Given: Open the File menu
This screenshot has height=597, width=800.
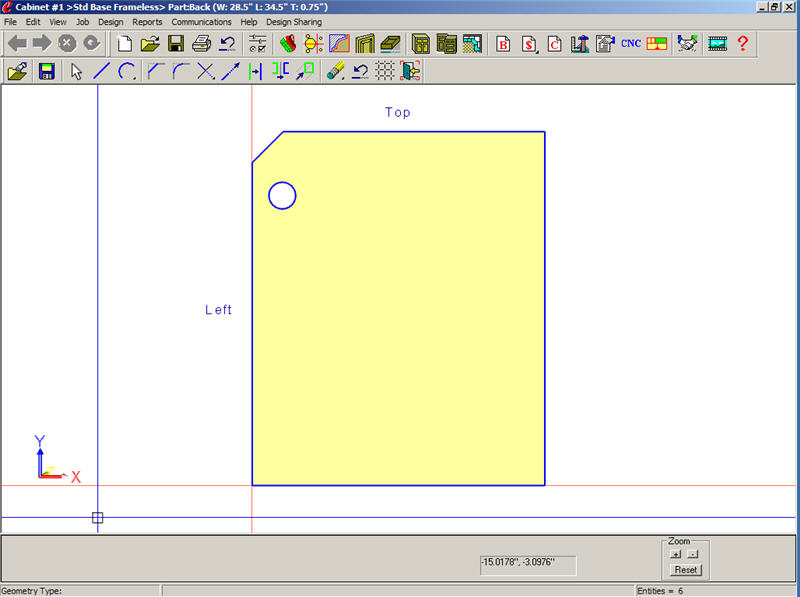Looking at the screenshot, I should pyautogui.click(x=10, y=22).
